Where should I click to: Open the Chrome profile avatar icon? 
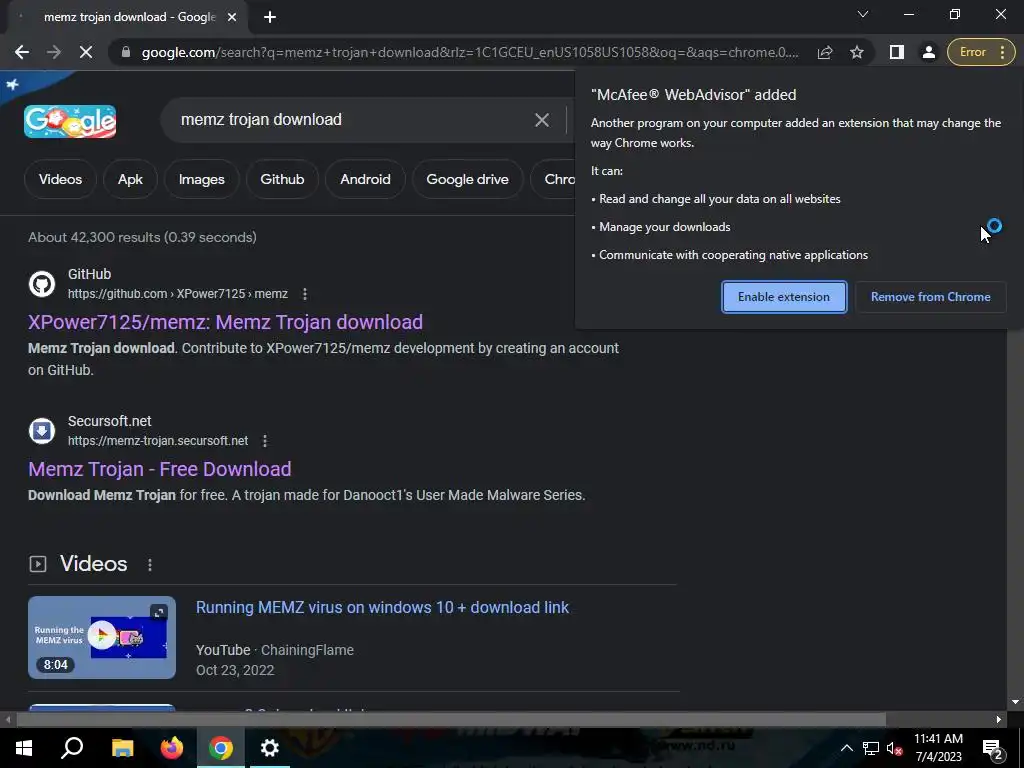tap(929, 52)
